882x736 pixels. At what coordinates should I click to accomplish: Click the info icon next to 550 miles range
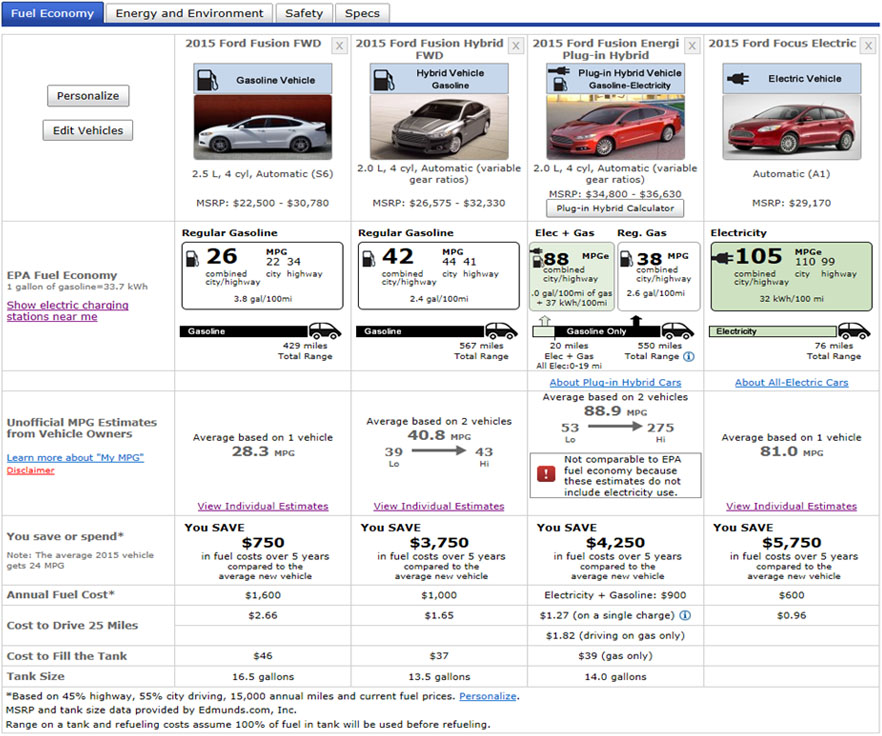688,356
